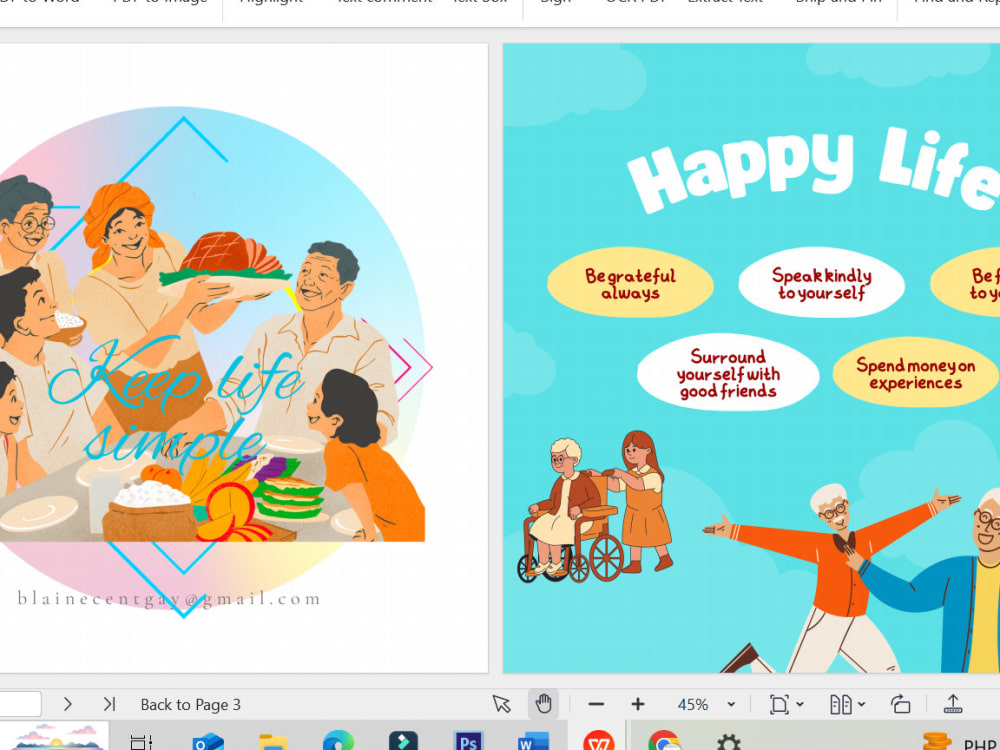Click the page number input box
The image size is (1000, 750).
click(19, 704)
